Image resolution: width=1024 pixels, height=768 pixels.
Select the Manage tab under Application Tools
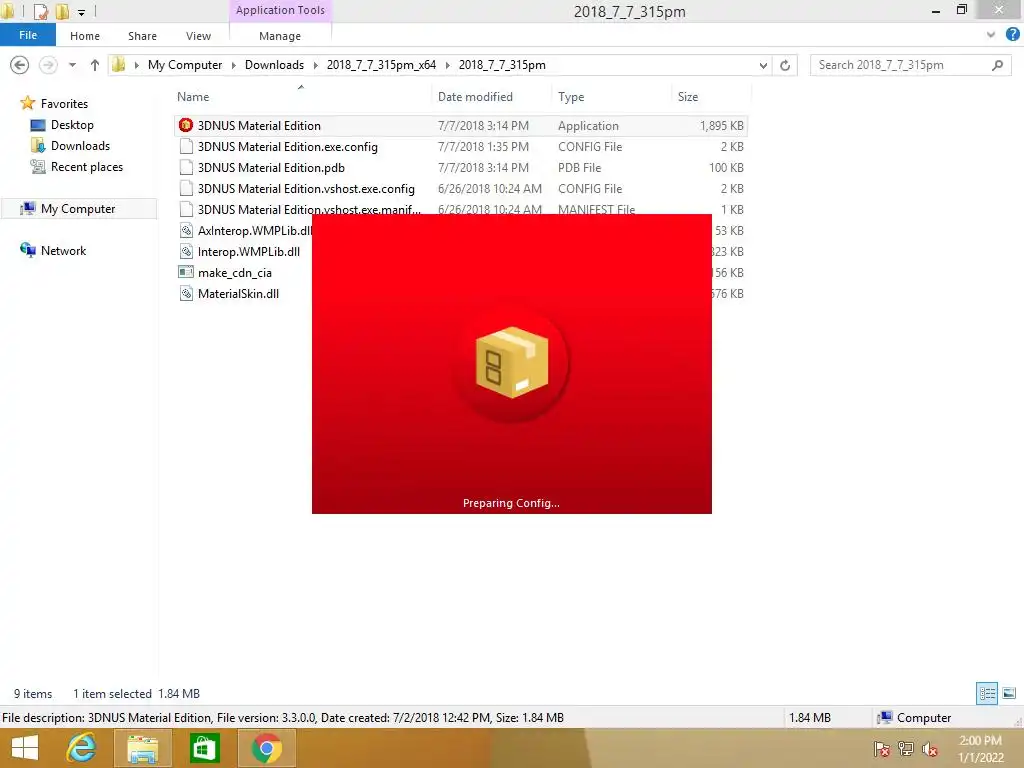280,36
